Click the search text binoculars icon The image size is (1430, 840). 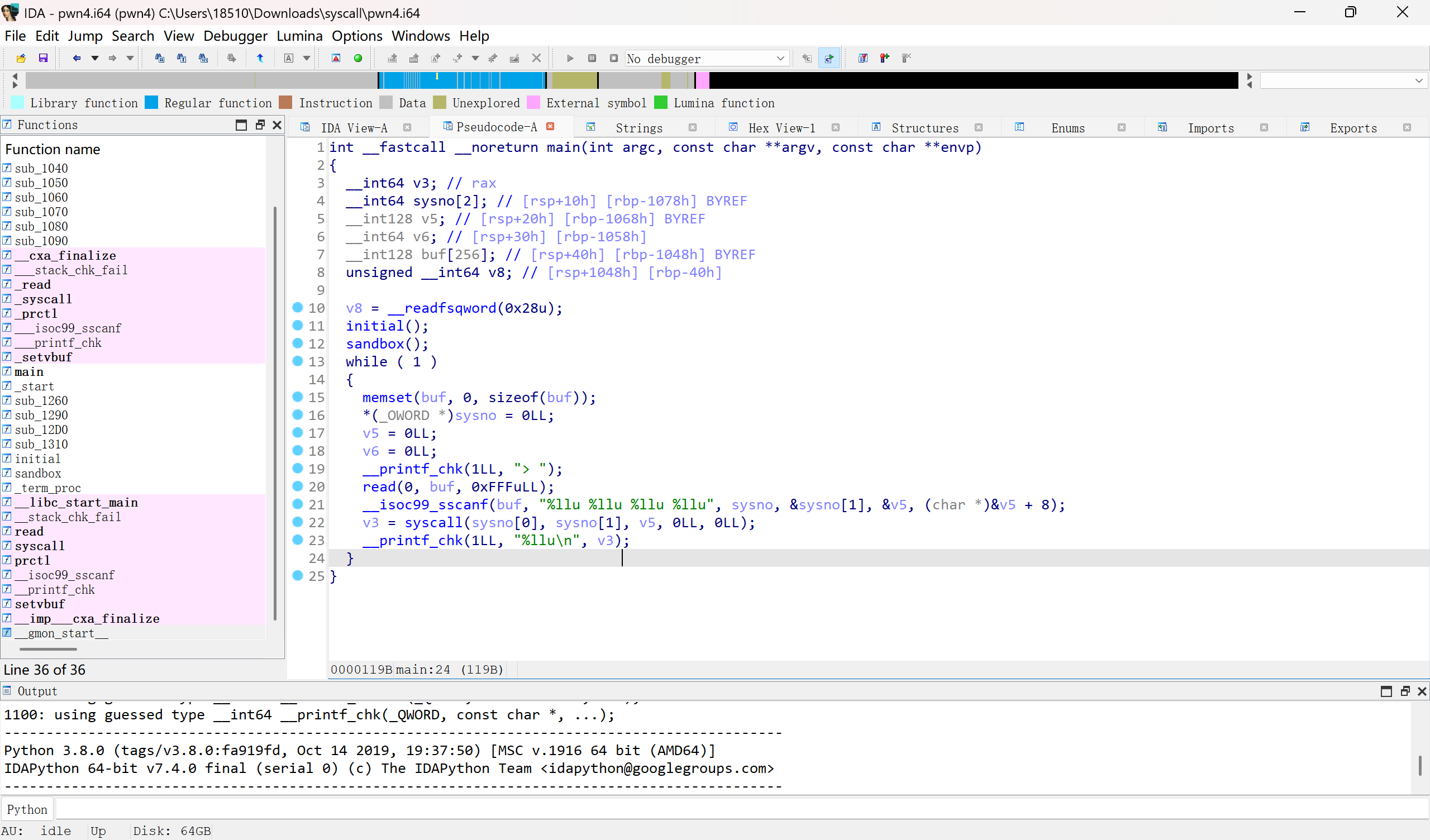(x=182, y=58)
